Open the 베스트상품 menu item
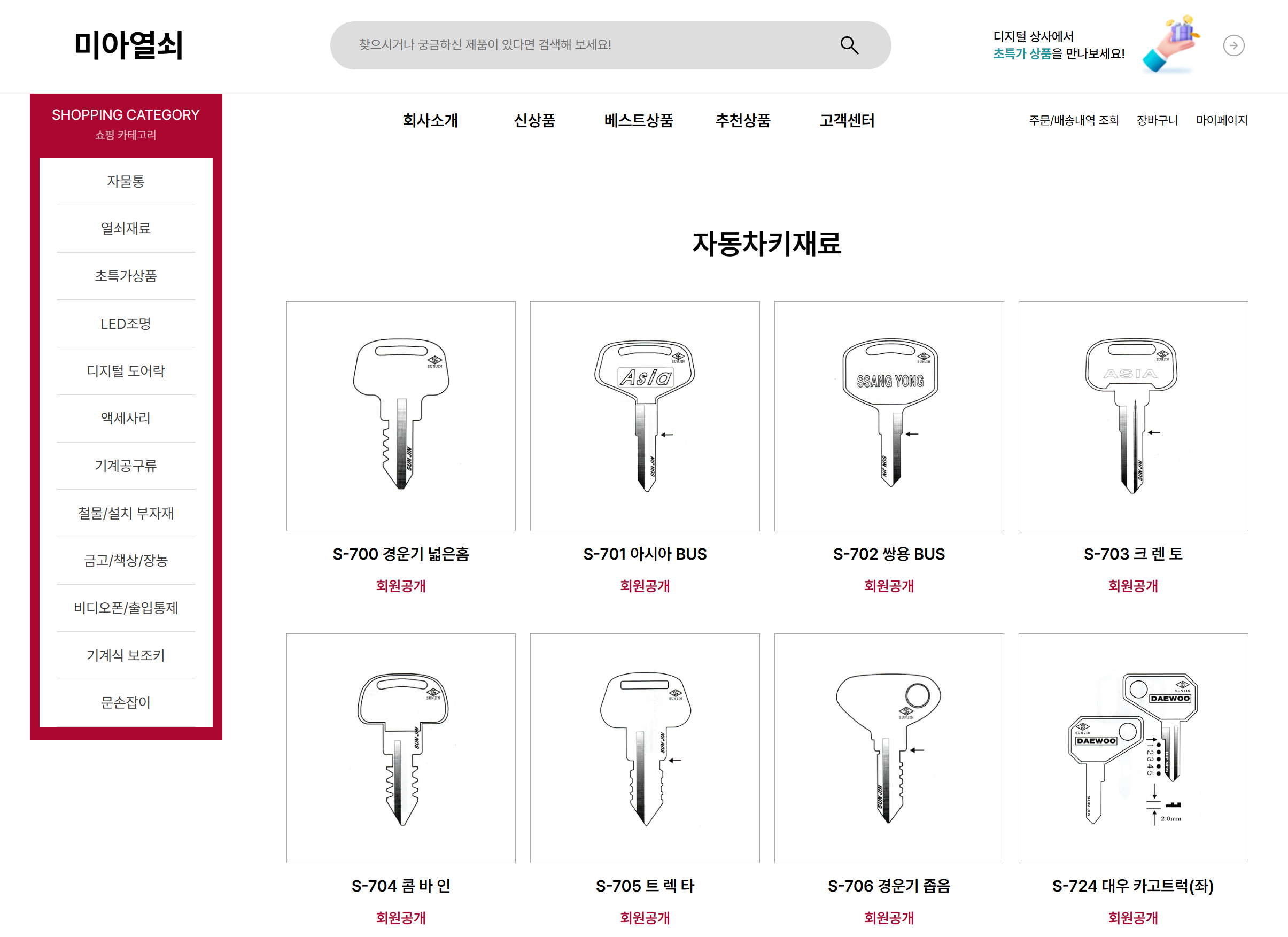The height and width of the screenshot is (937, 1288). [x=638, y=120]
